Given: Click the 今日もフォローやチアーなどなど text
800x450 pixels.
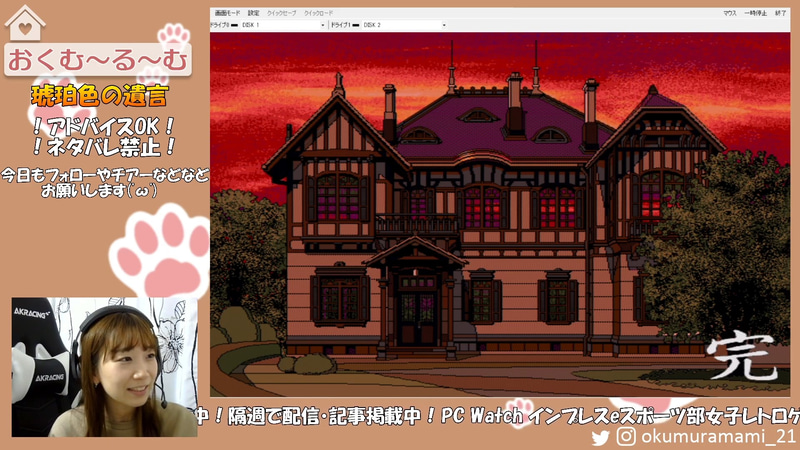Looking at the screenshot, I should [x=105, y=176].
